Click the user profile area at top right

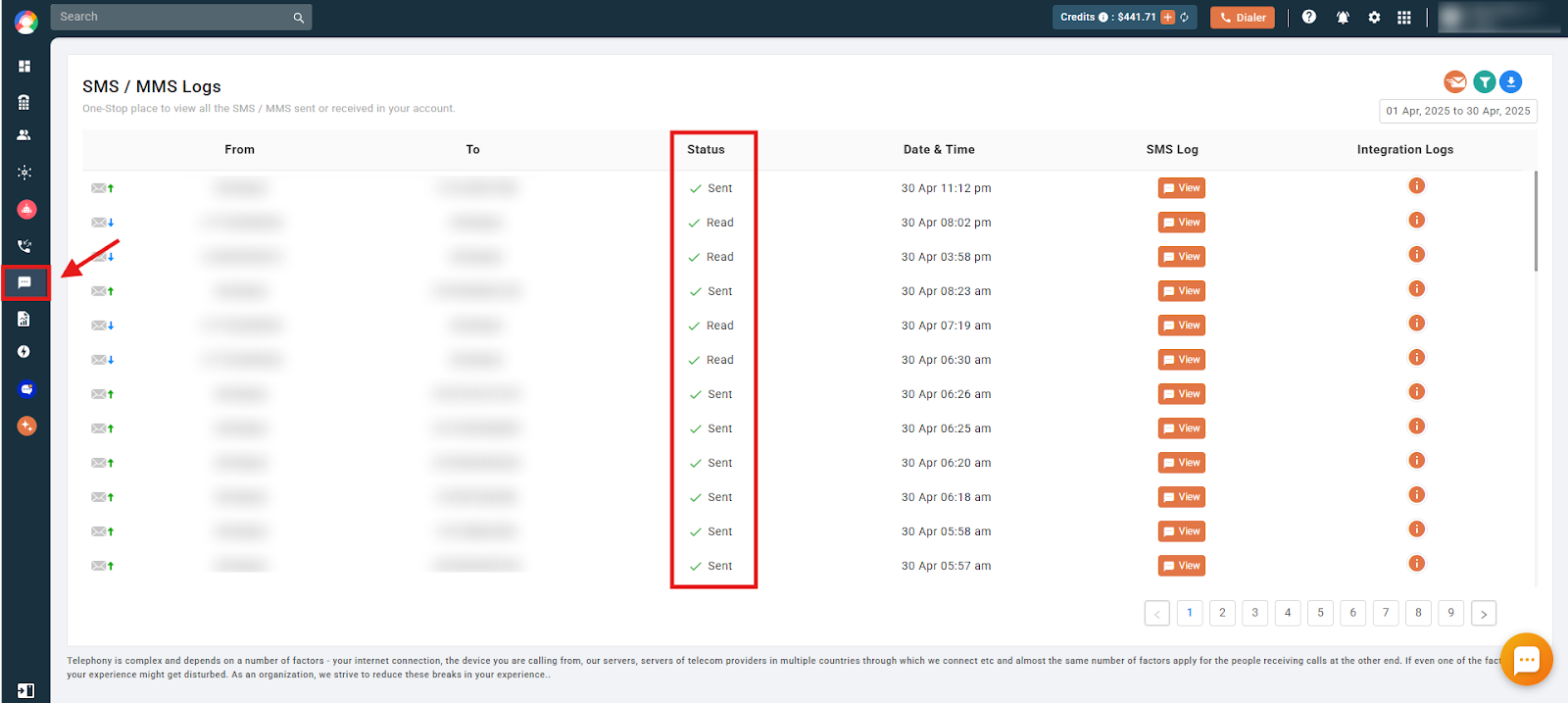(x=1499, y=18)
